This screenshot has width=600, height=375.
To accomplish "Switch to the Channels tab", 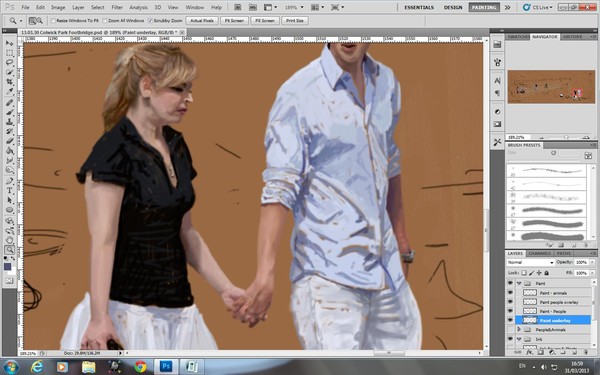I will click(539, 254).
